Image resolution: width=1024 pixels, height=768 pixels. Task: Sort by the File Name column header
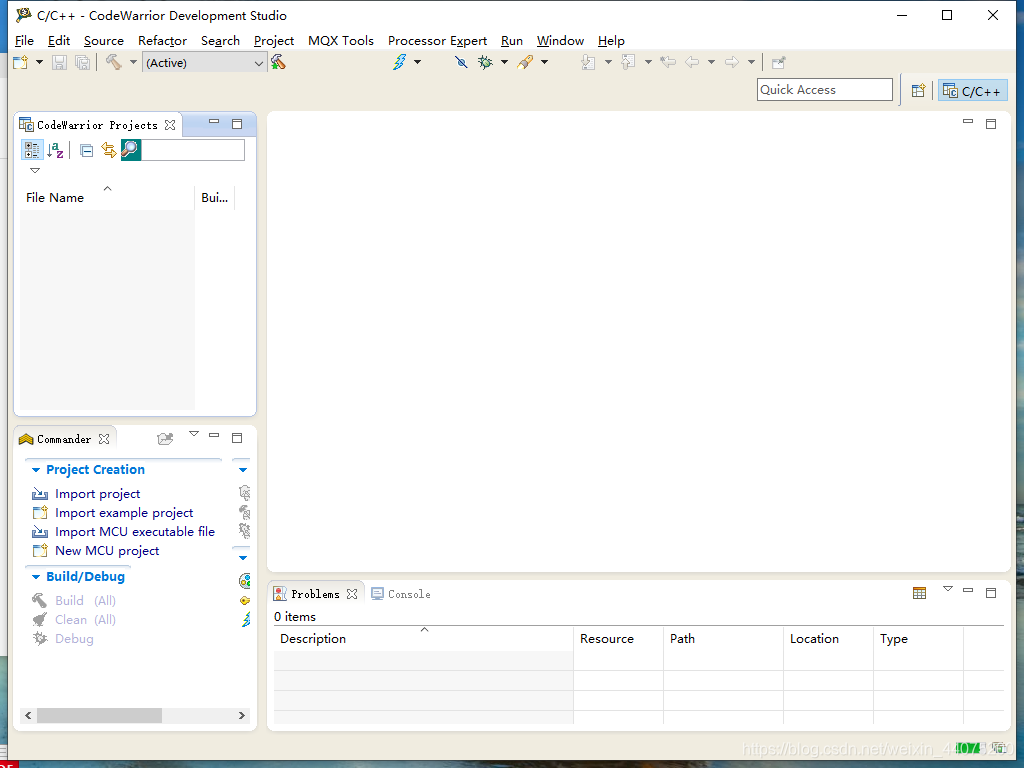[107, 197]
